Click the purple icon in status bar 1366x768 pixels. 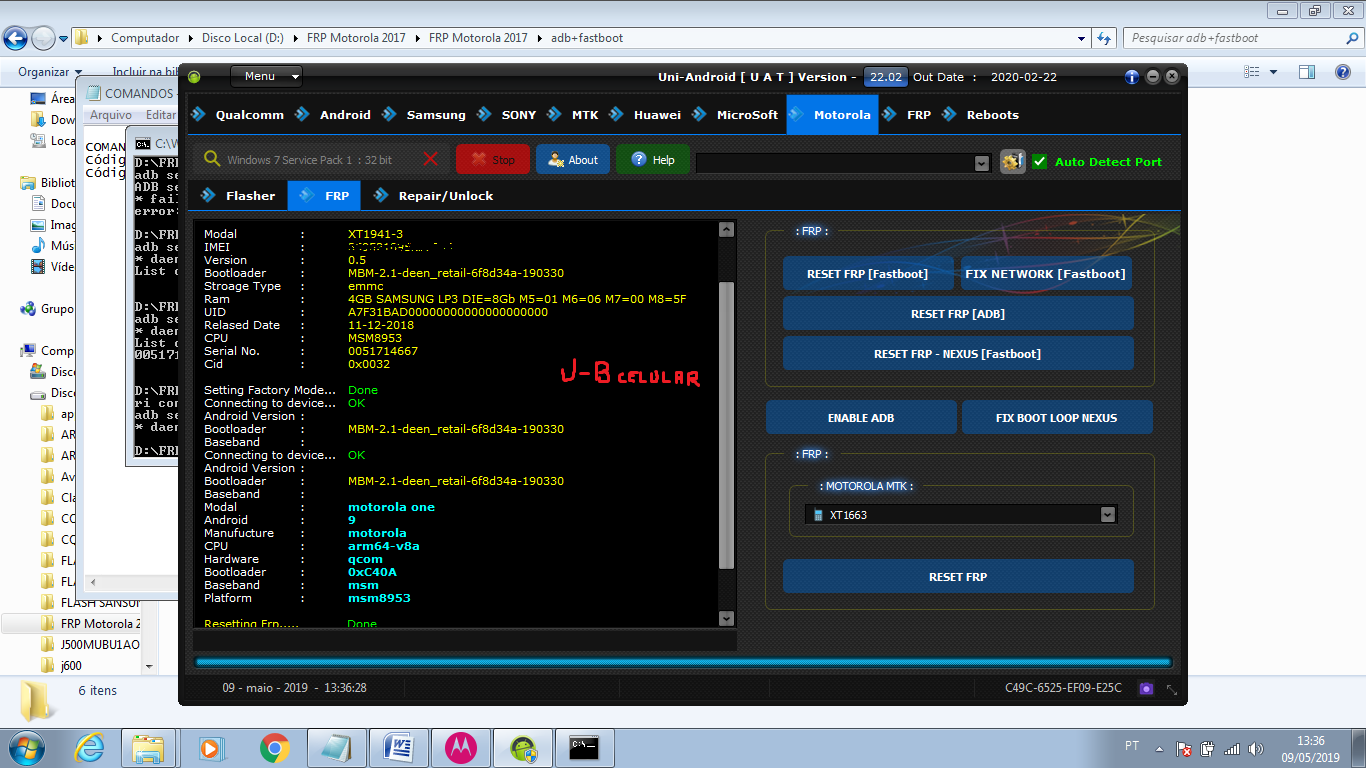click(1146, 688)
